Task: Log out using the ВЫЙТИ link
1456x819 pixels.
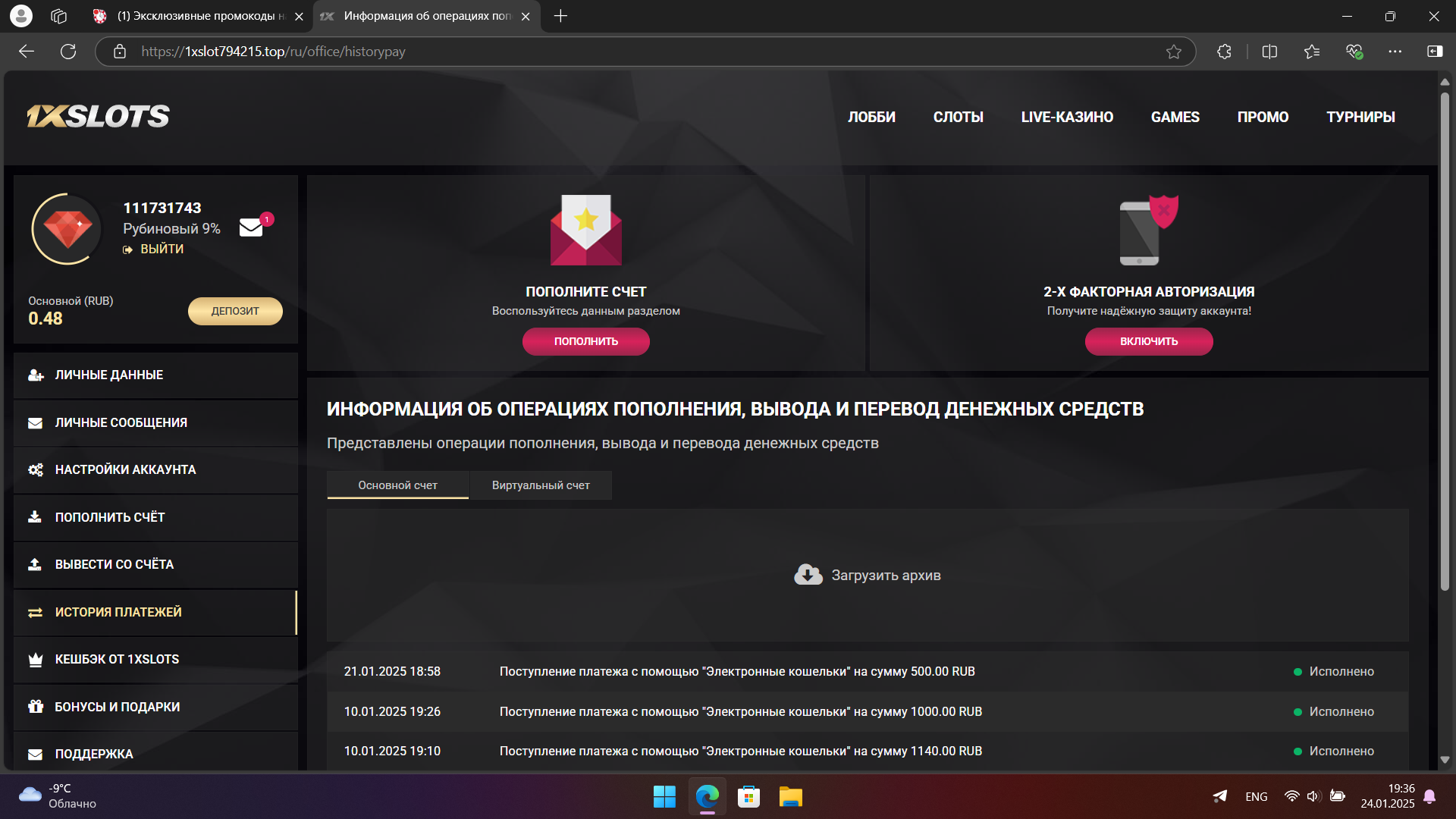Action: point(162,249)
